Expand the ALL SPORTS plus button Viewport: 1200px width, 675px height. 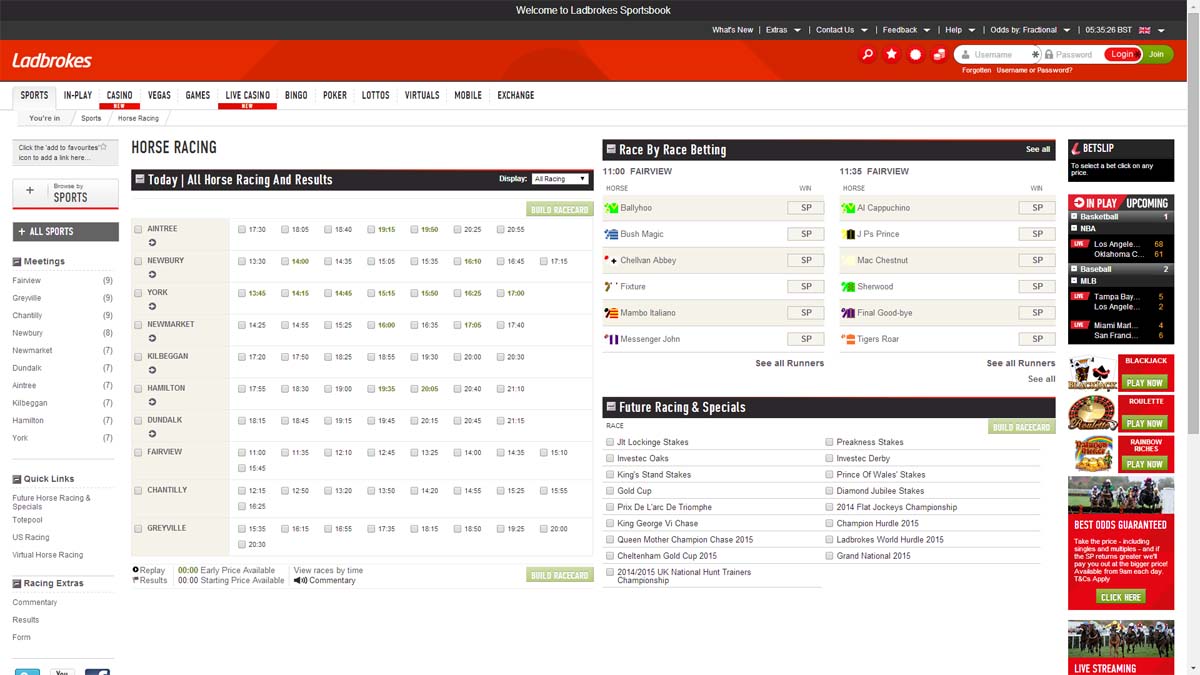pos(65,231)
